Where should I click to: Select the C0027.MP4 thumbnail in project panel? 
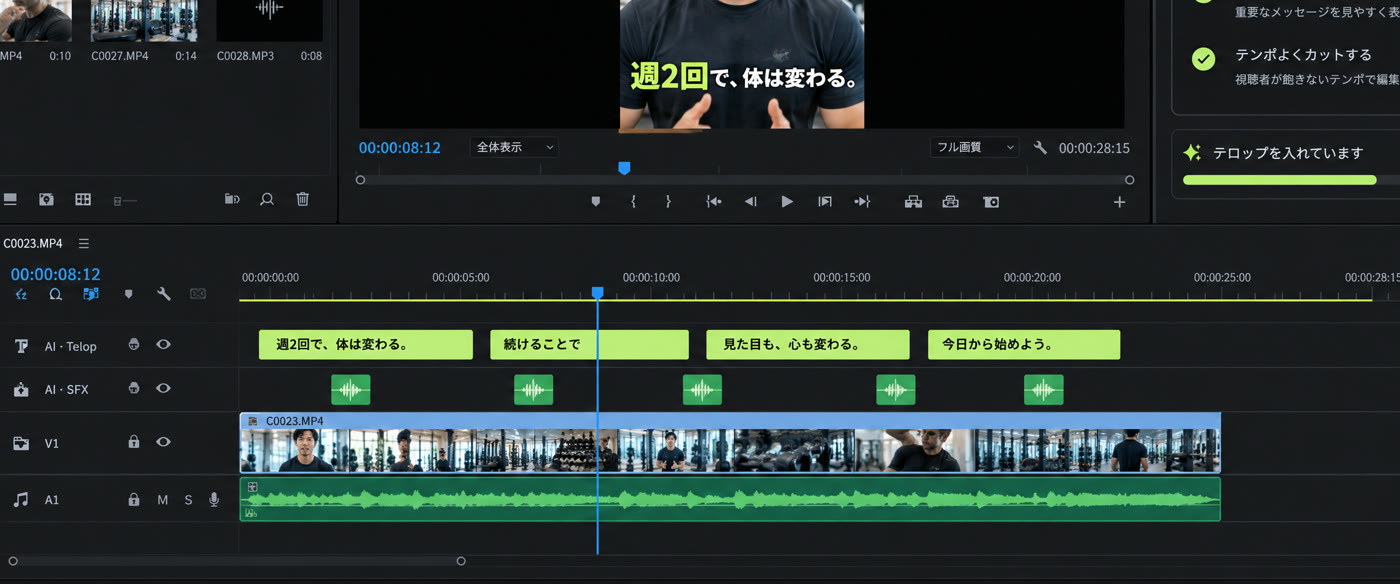click(x=143, y=21)
